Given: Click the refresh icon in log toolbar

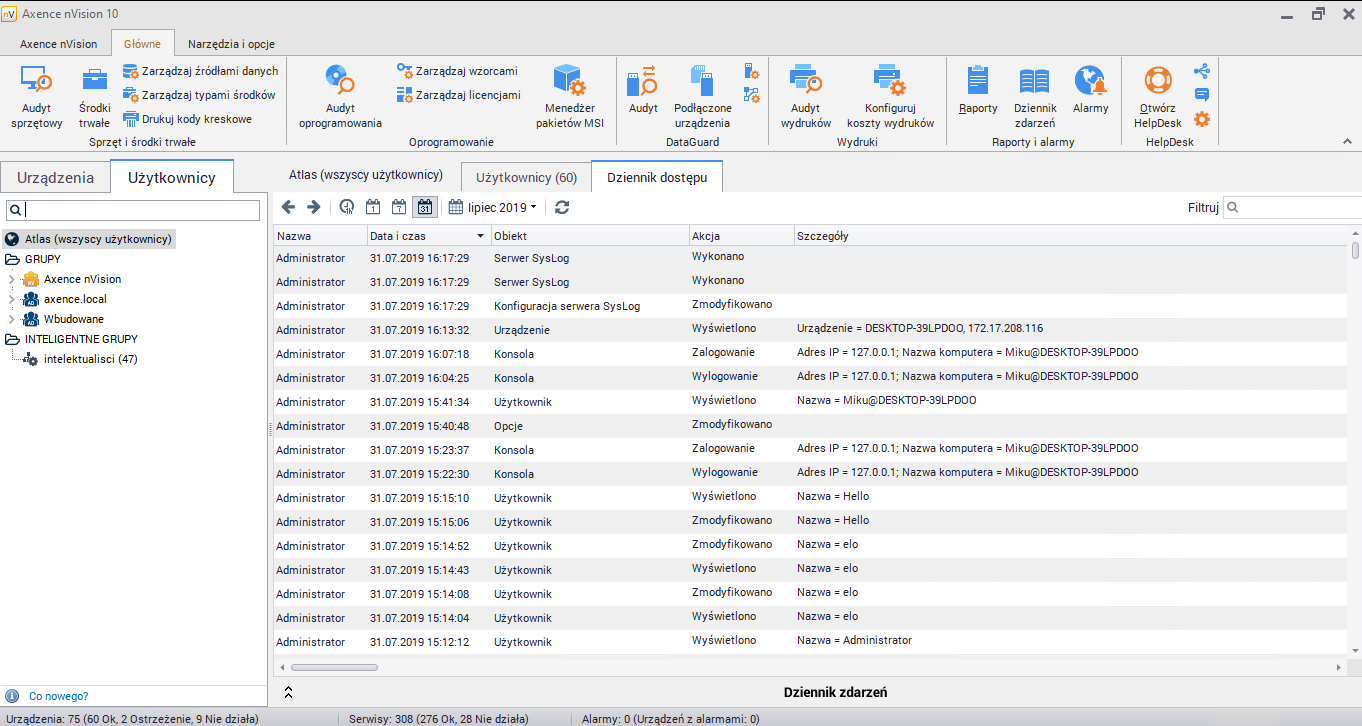Looking at the screenshot, I should click(x=562, y=207).
